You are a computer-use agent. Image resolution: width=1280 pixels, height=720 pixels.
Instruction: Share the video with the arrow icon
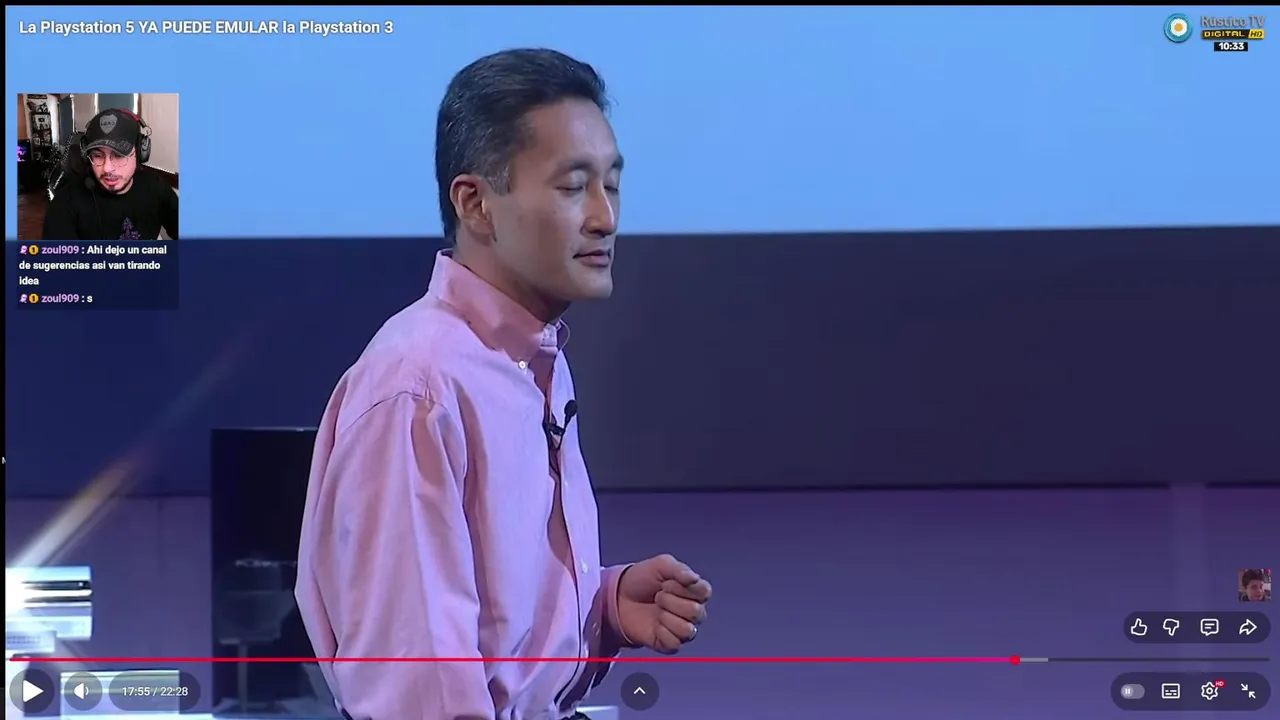(1248, 627)
